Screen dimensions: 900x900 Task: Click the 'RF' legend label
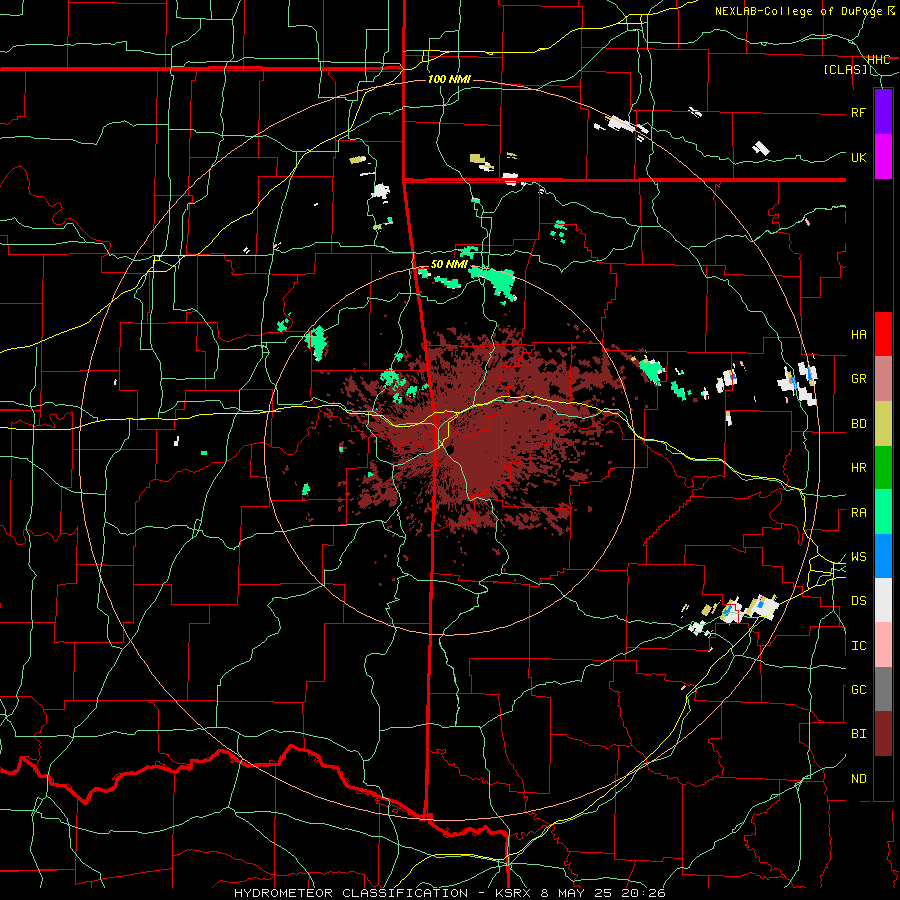pos(858,112)
